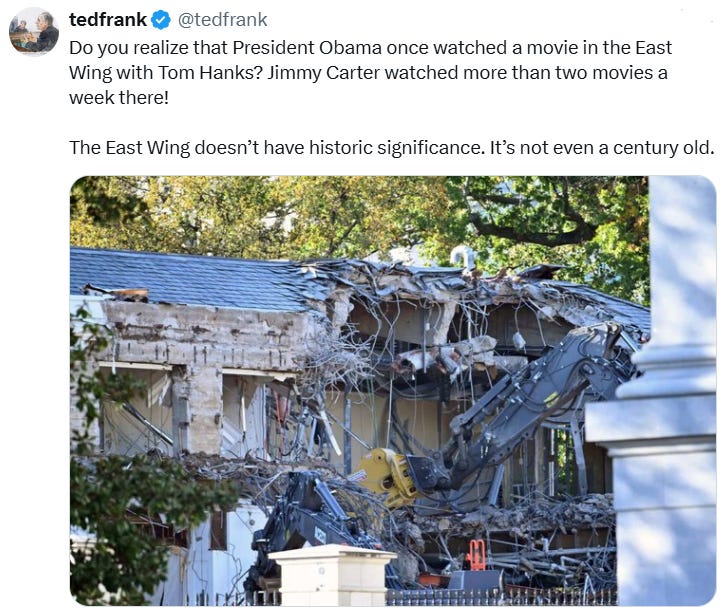Click the blue verified badge

[161, 20]
